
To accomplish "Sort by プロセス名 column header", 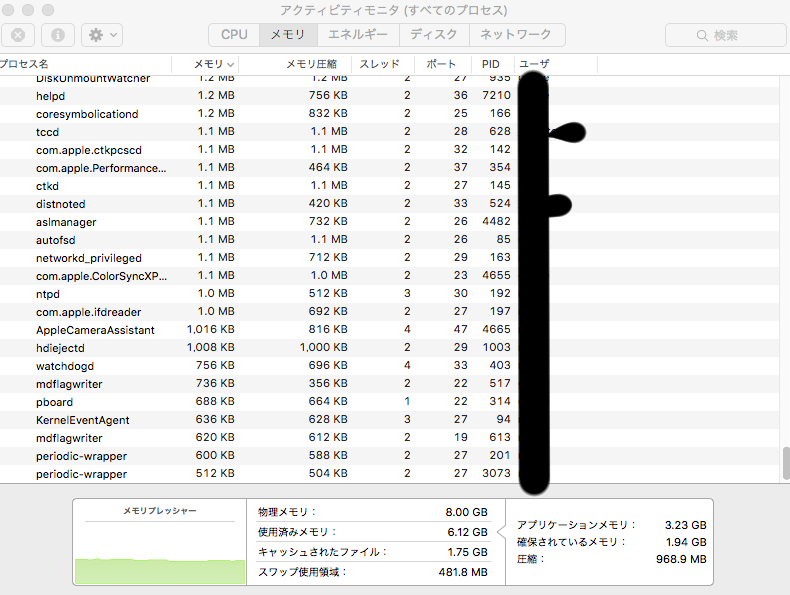I will tap(86, 64).
